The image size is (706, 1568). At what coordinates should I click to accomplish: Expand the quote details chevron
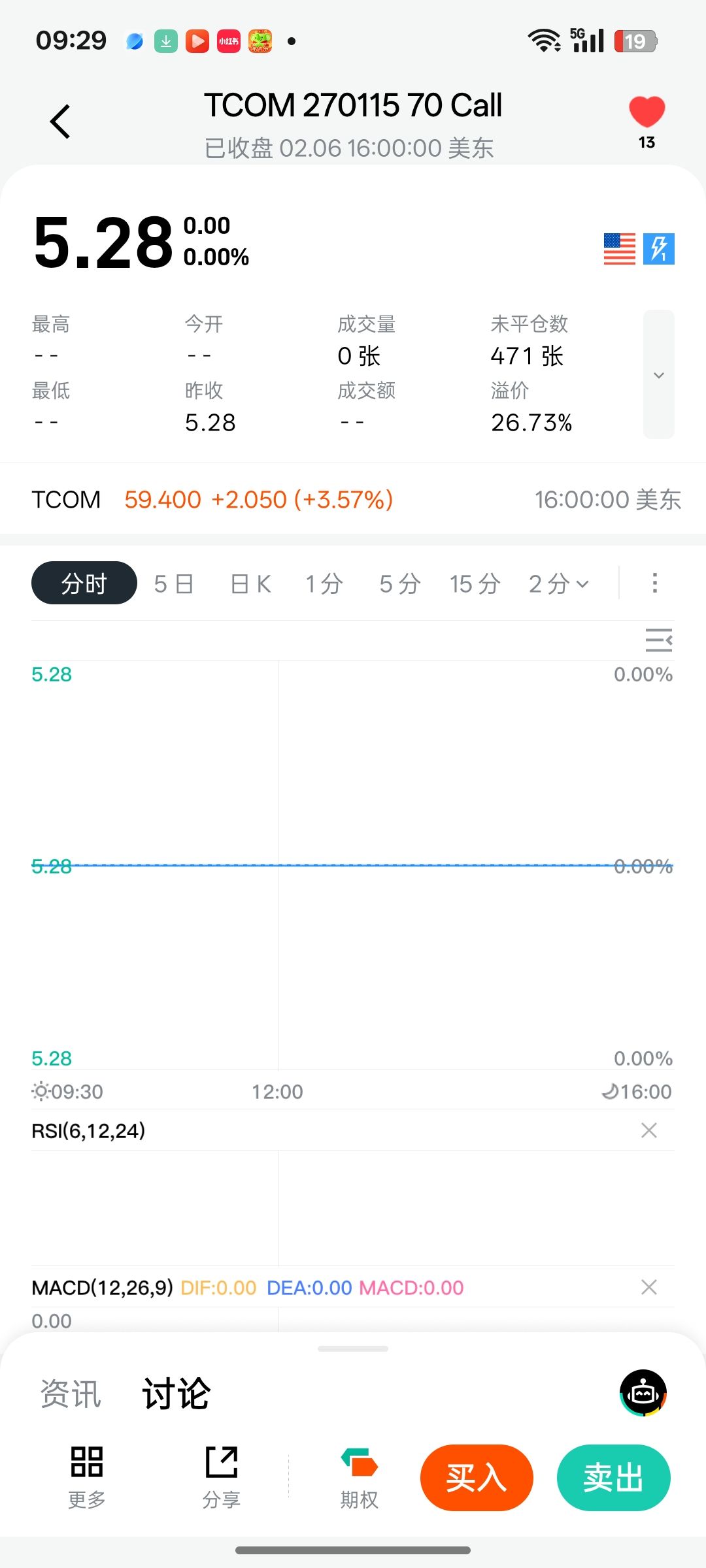click(x=659, y=375)
